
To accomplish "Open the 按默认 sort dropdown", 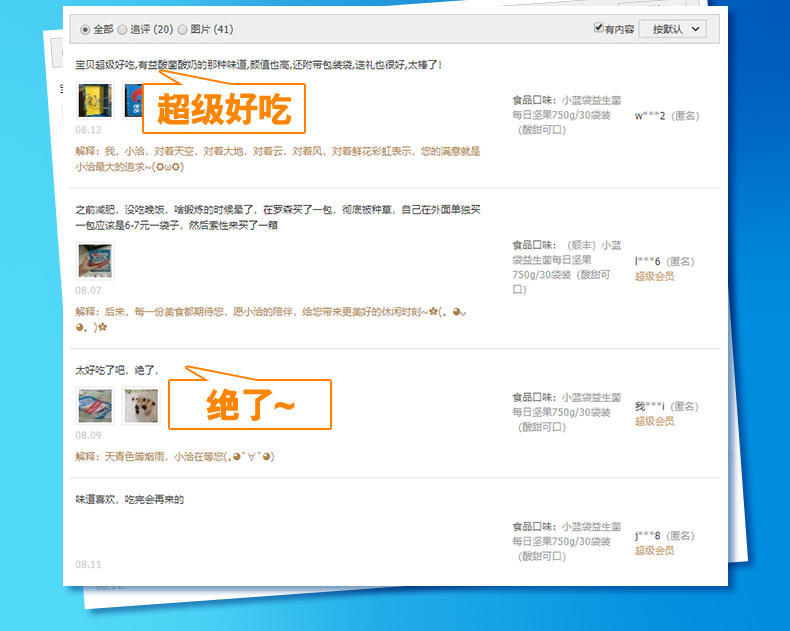I will coord(672,29).
